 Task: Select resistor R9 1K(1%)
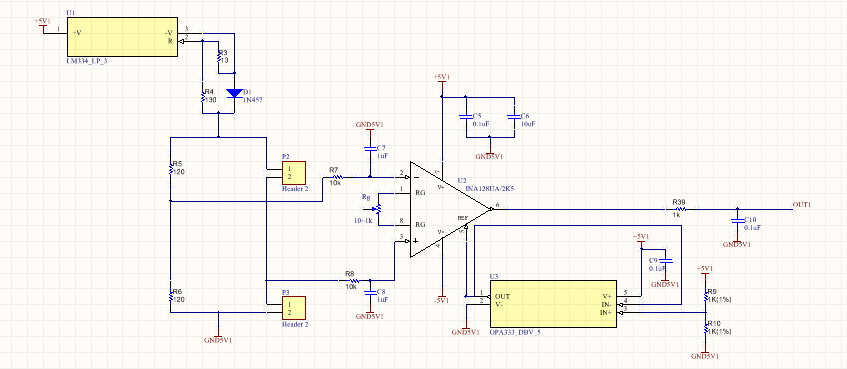coord(705,296)
